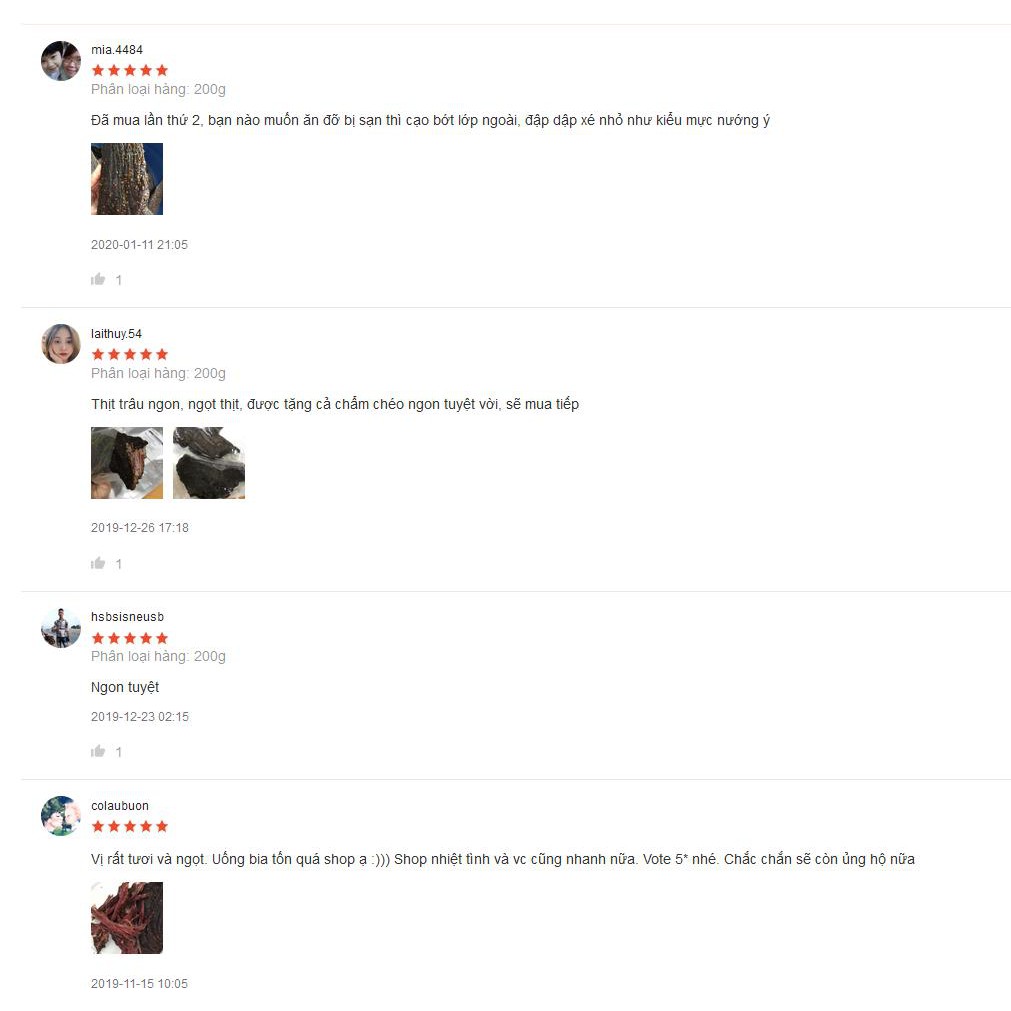The height and width of the screenshot is (1011, 1011).
Task: Click the like count beside hsbsisneusb's thumbs-up
Action: click(119, 752)
